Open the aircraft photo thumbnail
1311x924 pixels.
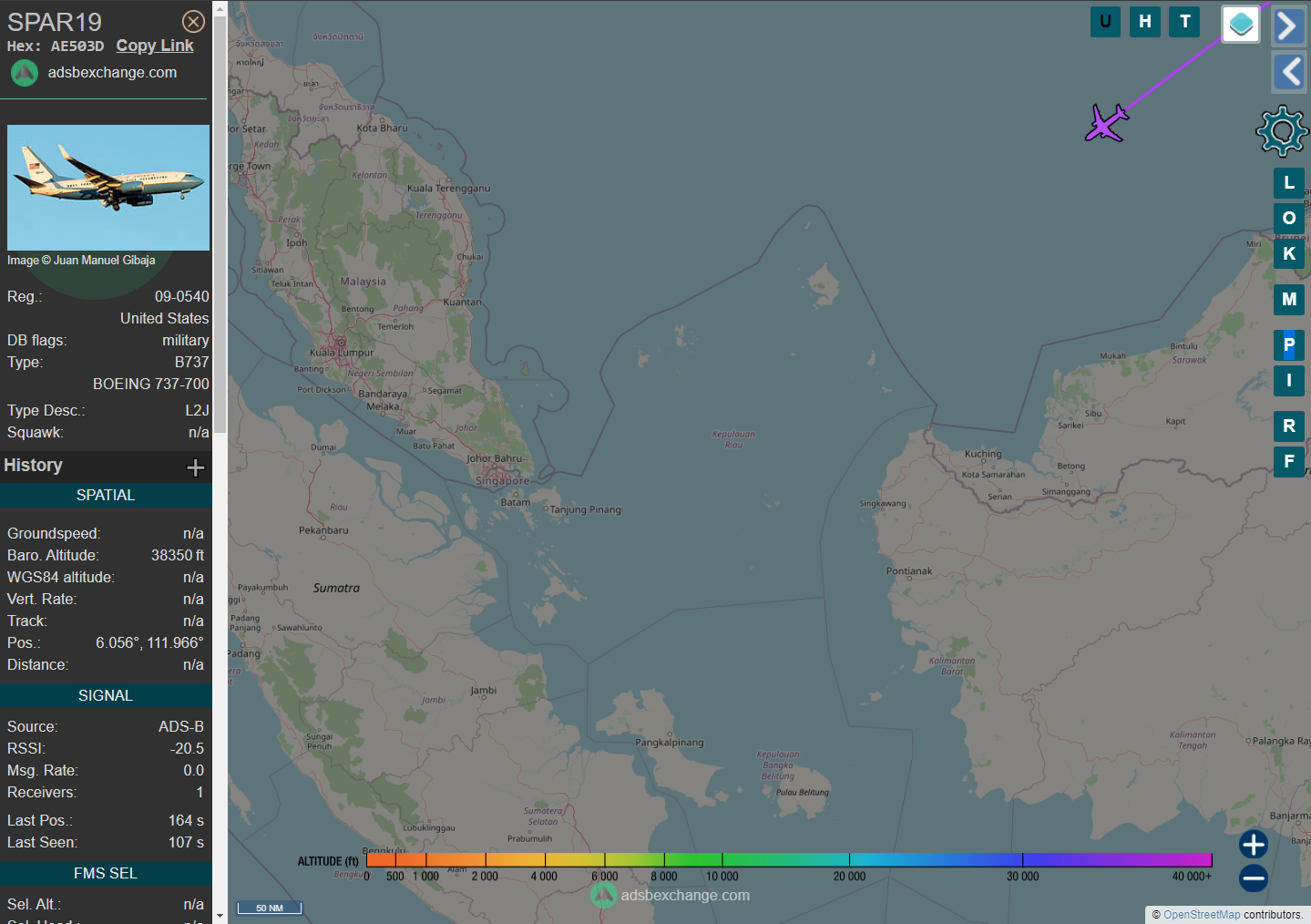tap(108, 188)
